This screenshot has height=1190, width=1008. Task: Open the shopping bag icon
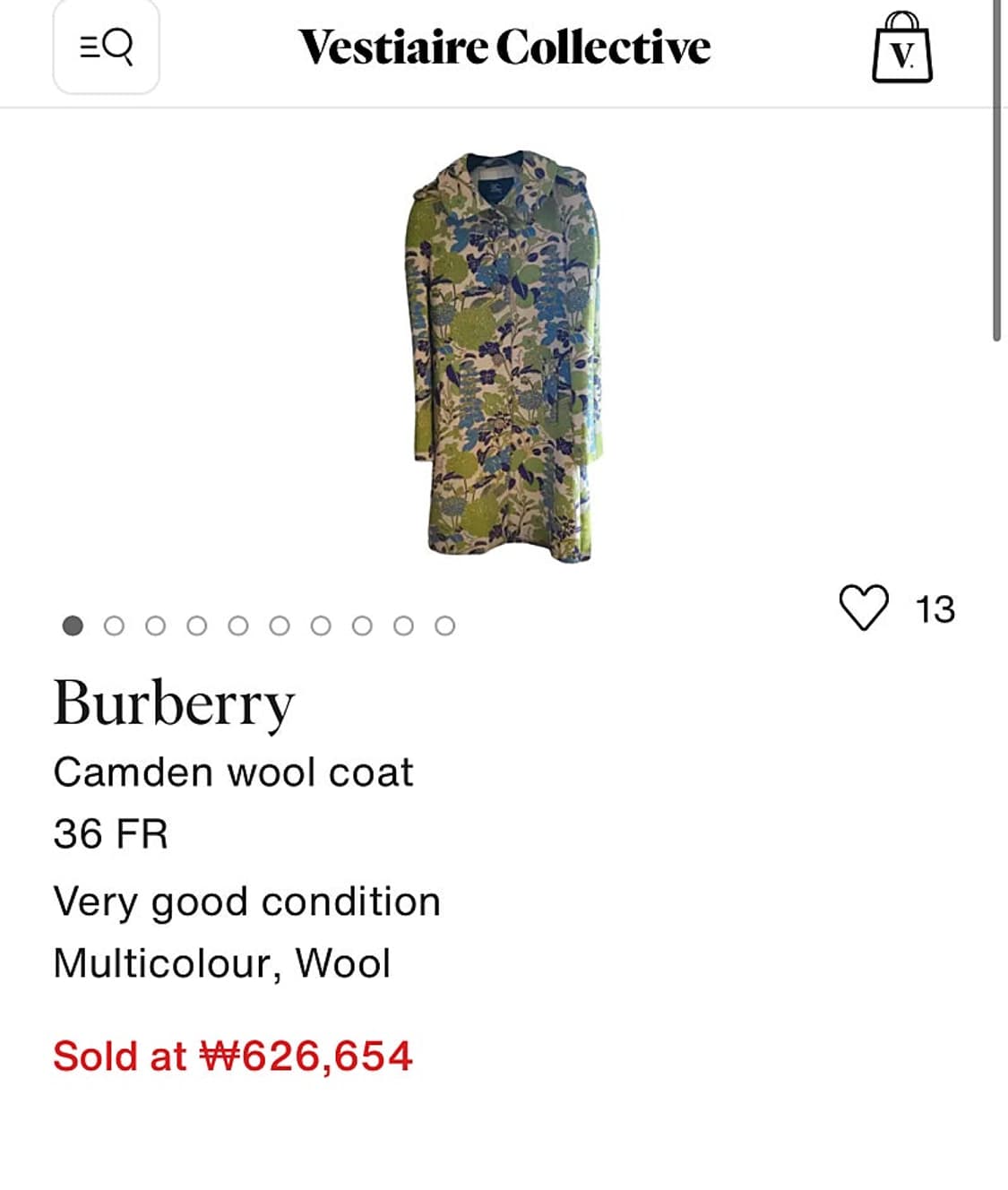pos(902,48)
